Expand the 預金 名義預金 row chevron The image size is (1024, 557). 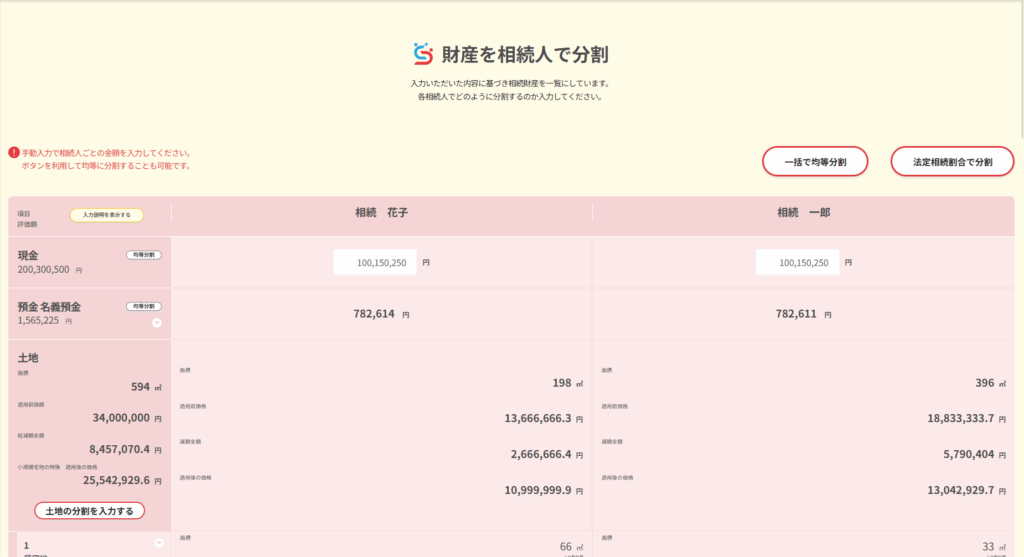157,322
